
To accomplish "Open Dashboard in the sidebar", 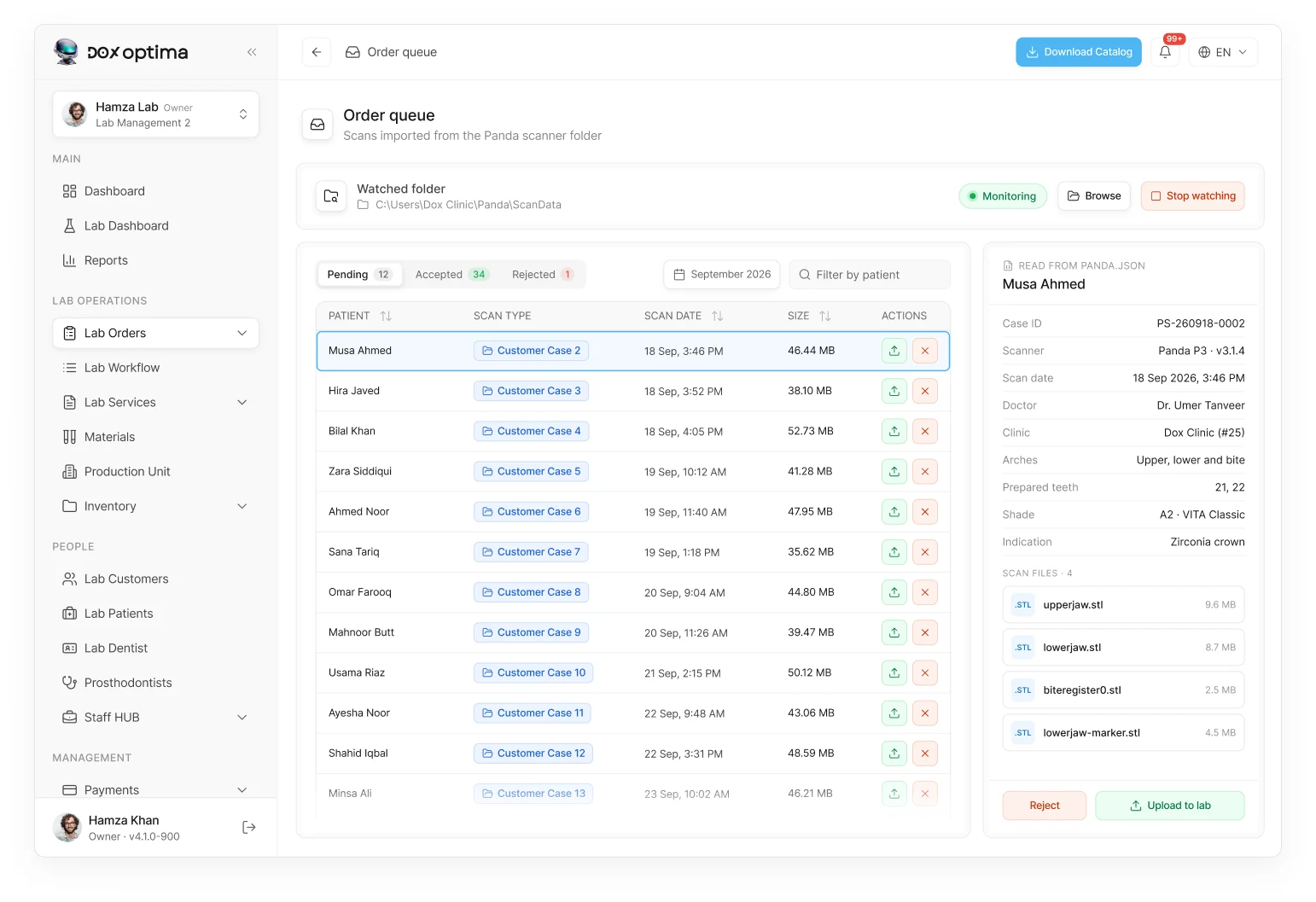I will pyautogui.click(x=155, y=191).
